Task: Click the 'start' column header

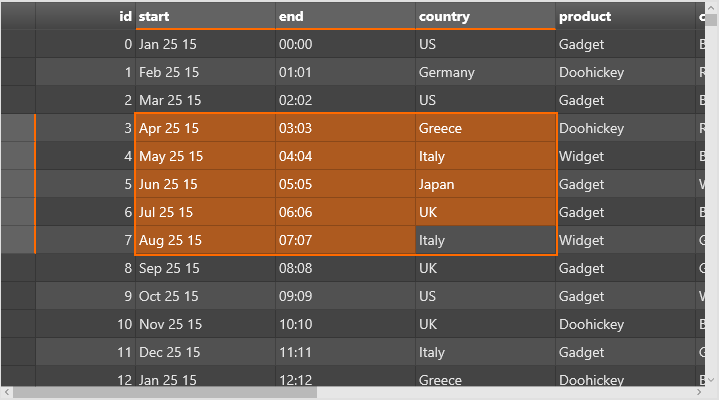Action: [205, 16]
